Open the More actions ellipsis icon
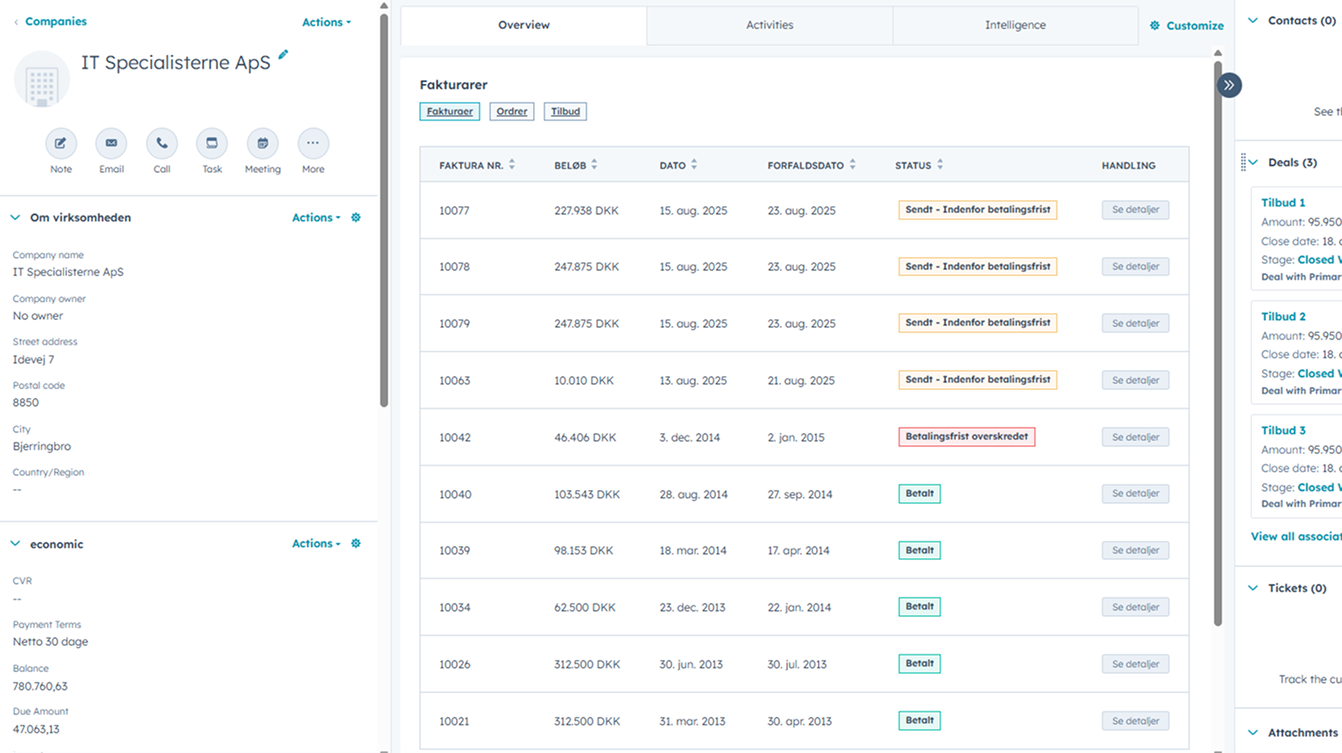1342x753 pixels. 313,144
